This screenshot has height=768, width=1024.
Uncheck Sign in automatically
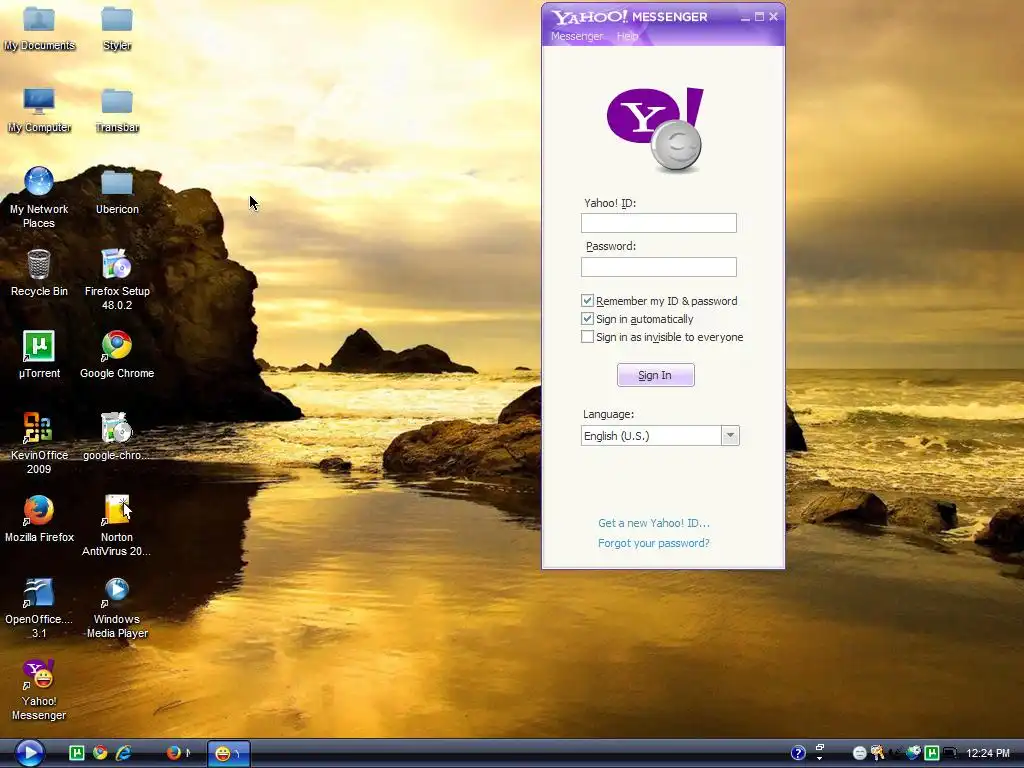point(587,319)
